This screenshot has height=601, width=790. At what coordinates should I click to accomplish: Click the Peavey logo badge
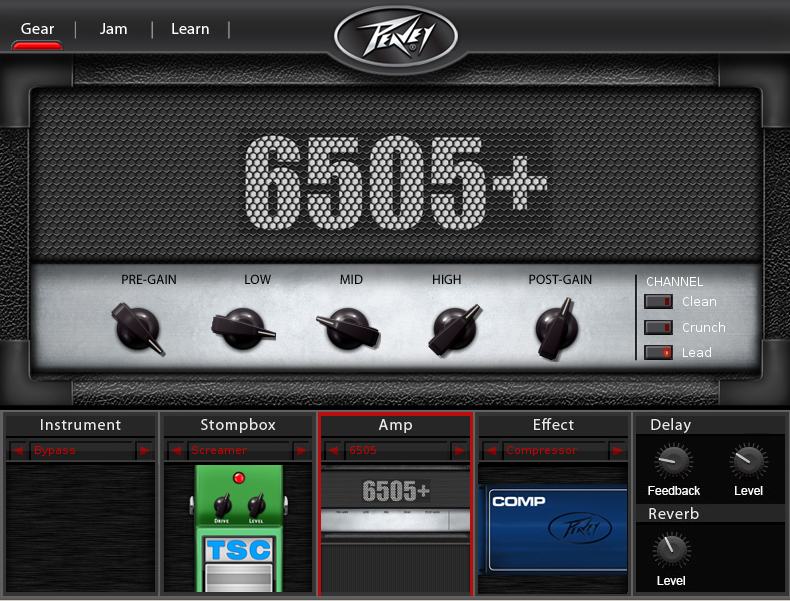[x=396, y=37]
